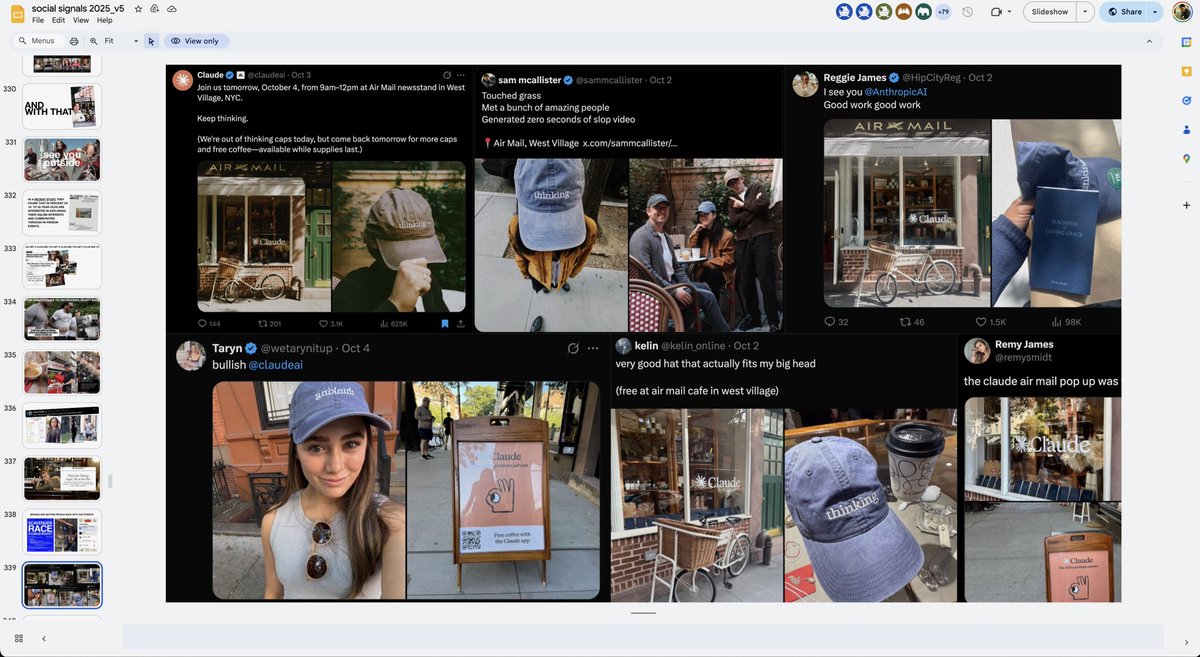Click the orange collaborator avatar
The image size is (1200, 657).
(903, 12)
